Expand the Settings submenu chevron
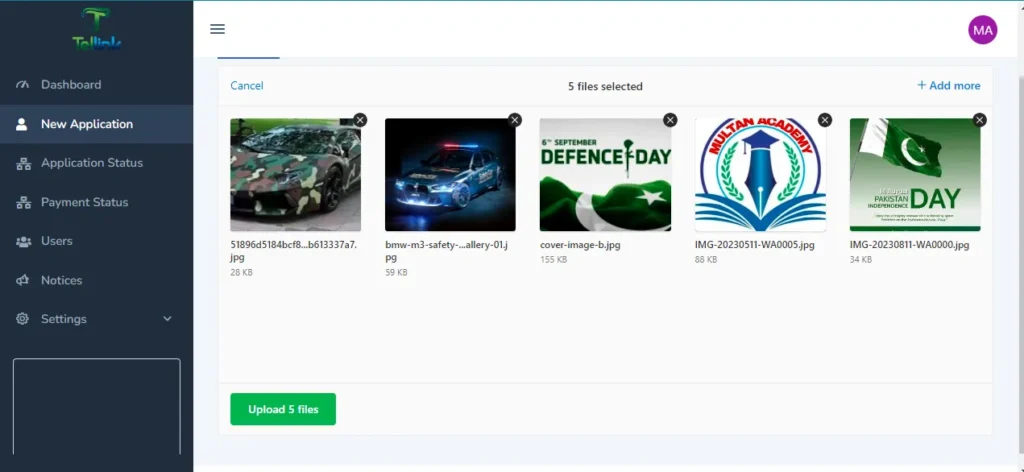1024x472 pixels. pos(167,319)
